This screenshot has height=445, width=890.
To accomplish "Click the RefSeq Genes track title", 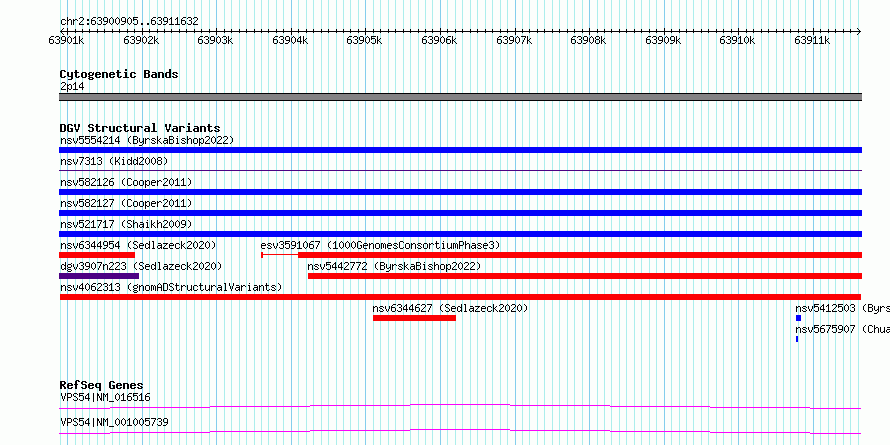I will (x=101, y=385).
